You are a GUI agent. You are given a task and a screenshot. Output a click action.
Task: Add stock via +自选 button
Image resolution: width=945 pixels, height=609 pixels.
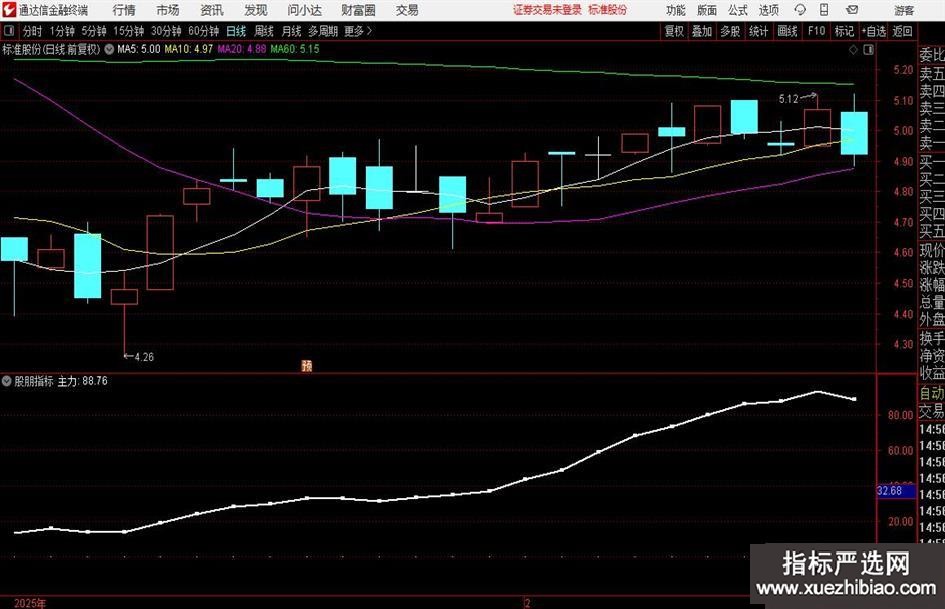(873, 31)
